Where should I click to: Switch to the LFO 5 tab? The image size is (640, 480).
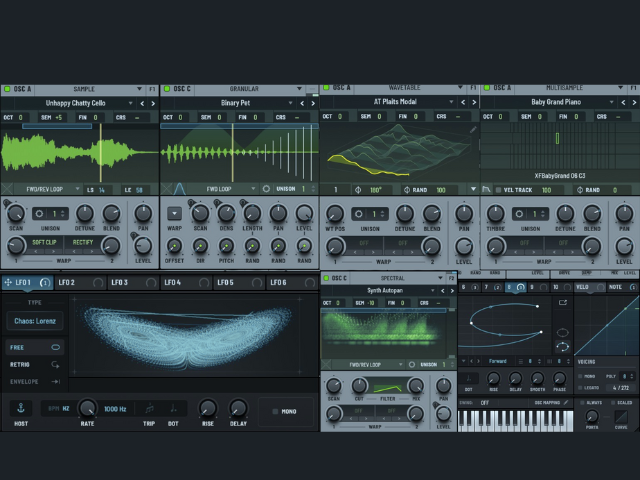click(225, 283)
